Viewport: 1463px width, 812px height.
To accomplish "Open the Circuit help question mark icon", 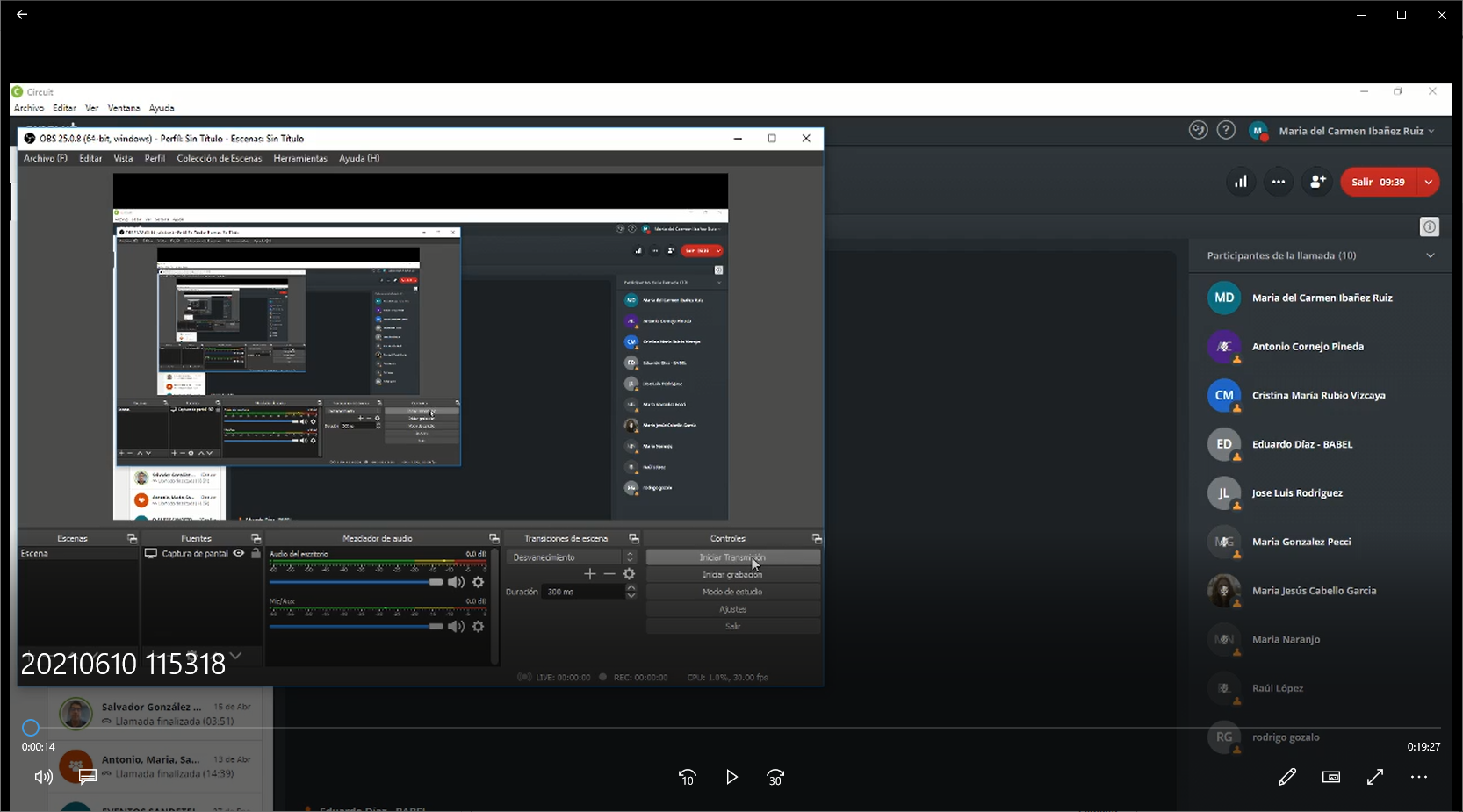I will point(1226,131).
